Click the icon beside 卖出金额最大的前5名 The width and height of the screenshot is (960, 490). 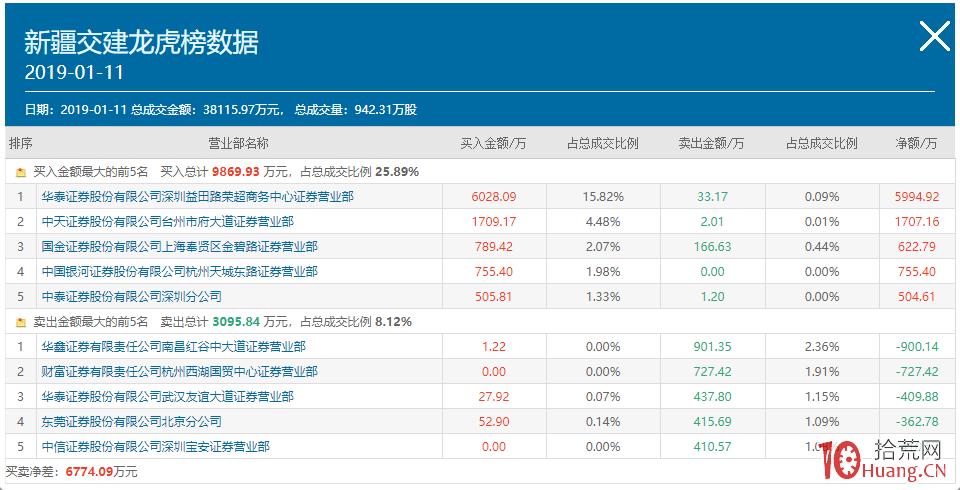[x=21, y=322]
